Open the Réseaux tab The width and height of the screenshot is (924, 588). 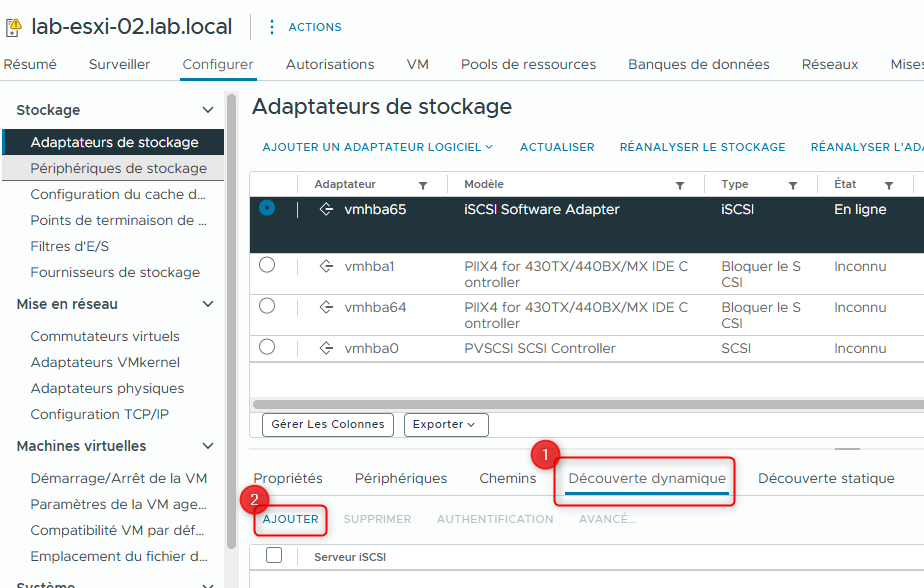(830, 64)
